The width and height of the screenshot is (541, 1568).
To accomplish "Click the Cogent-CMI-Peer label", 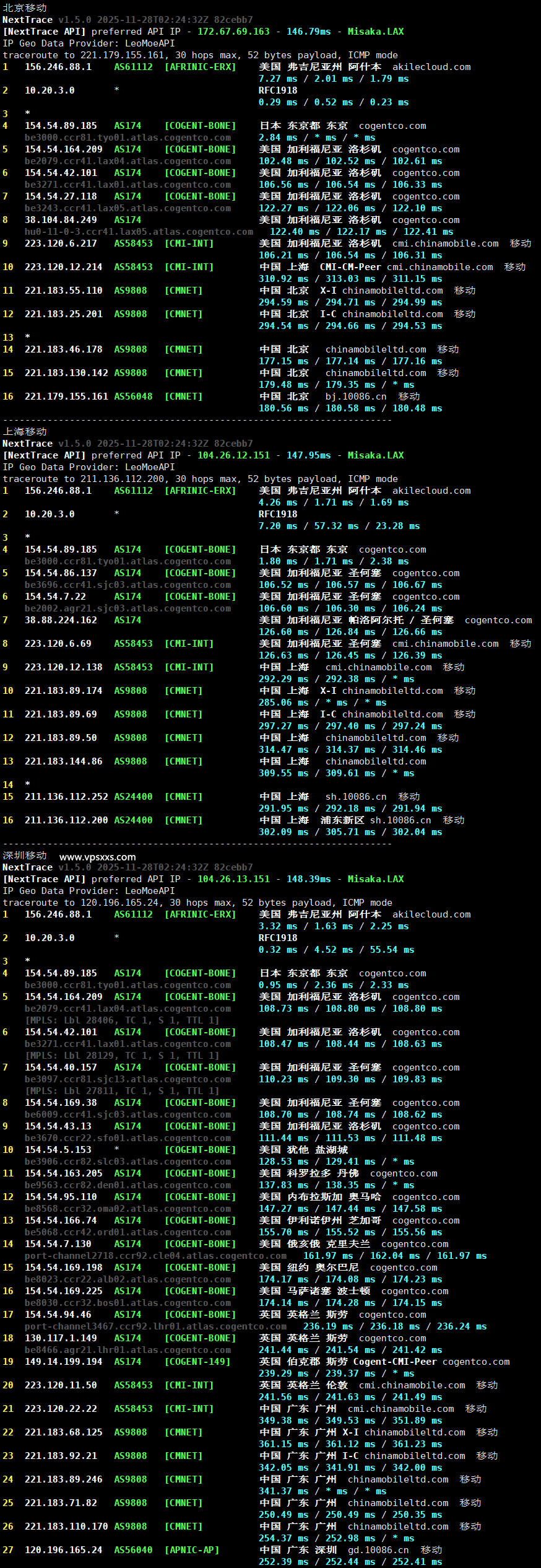I will [x=395, y=1362].
